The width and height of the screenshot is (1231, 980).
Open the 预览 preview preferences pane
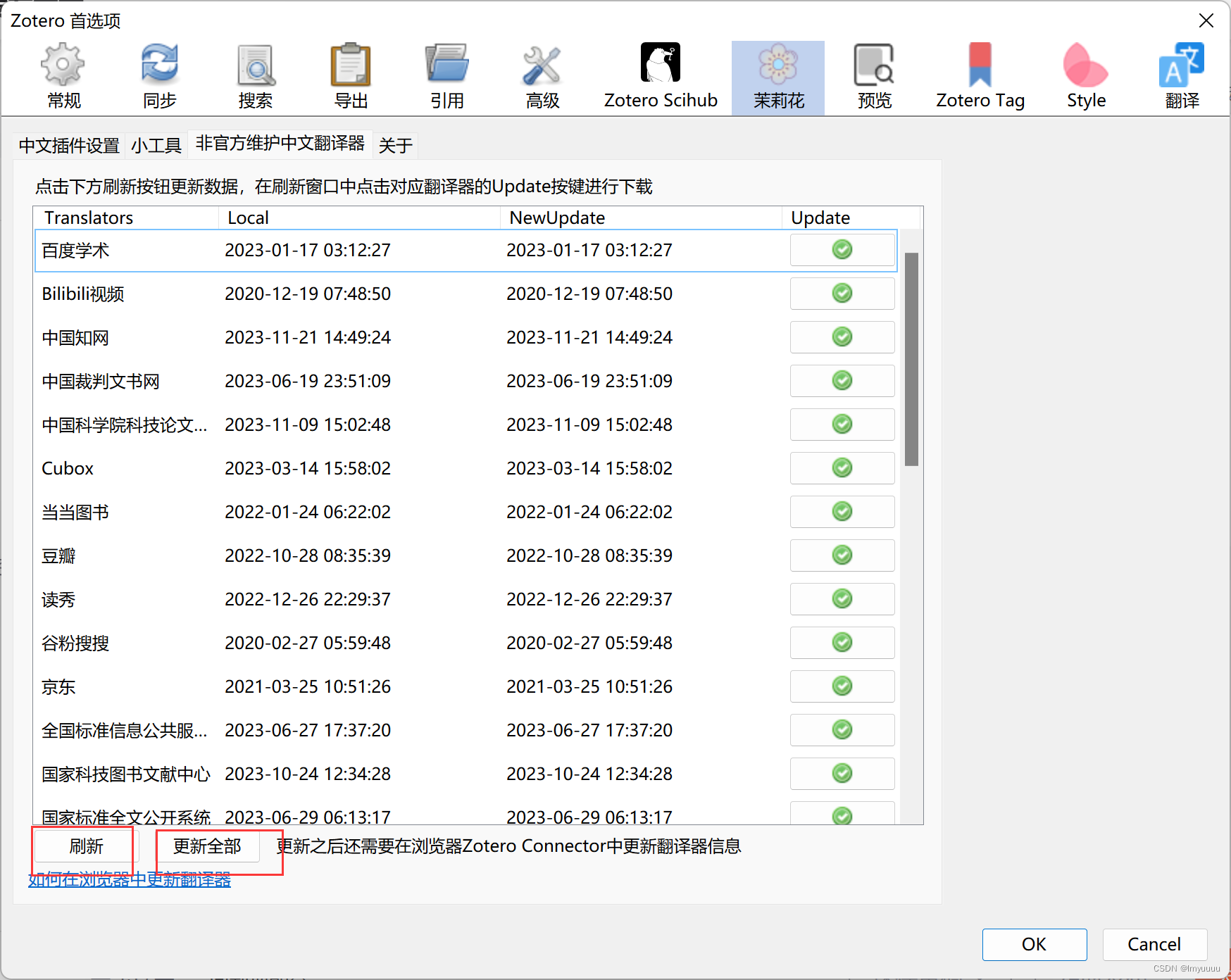pyautogui.click(x=875, y=77)
